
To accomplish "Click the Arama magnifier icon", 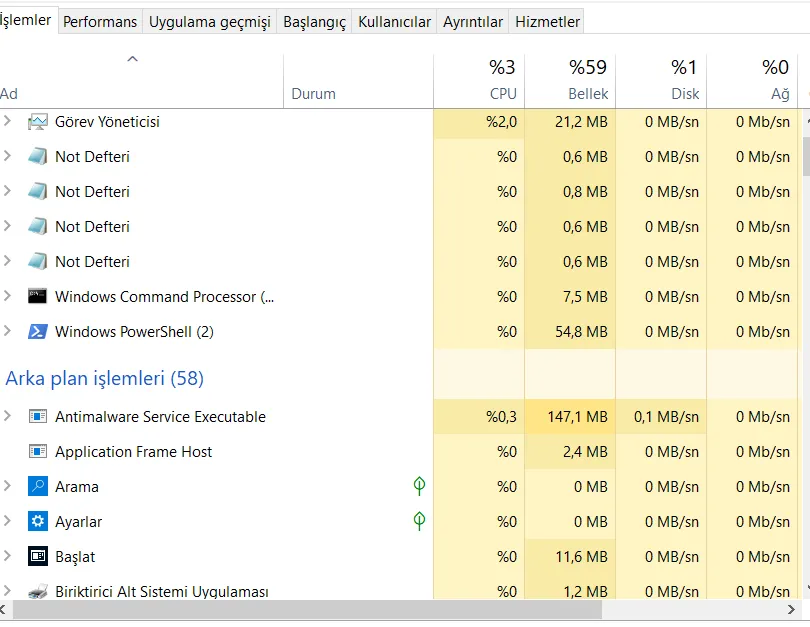I will pos(38,487).
